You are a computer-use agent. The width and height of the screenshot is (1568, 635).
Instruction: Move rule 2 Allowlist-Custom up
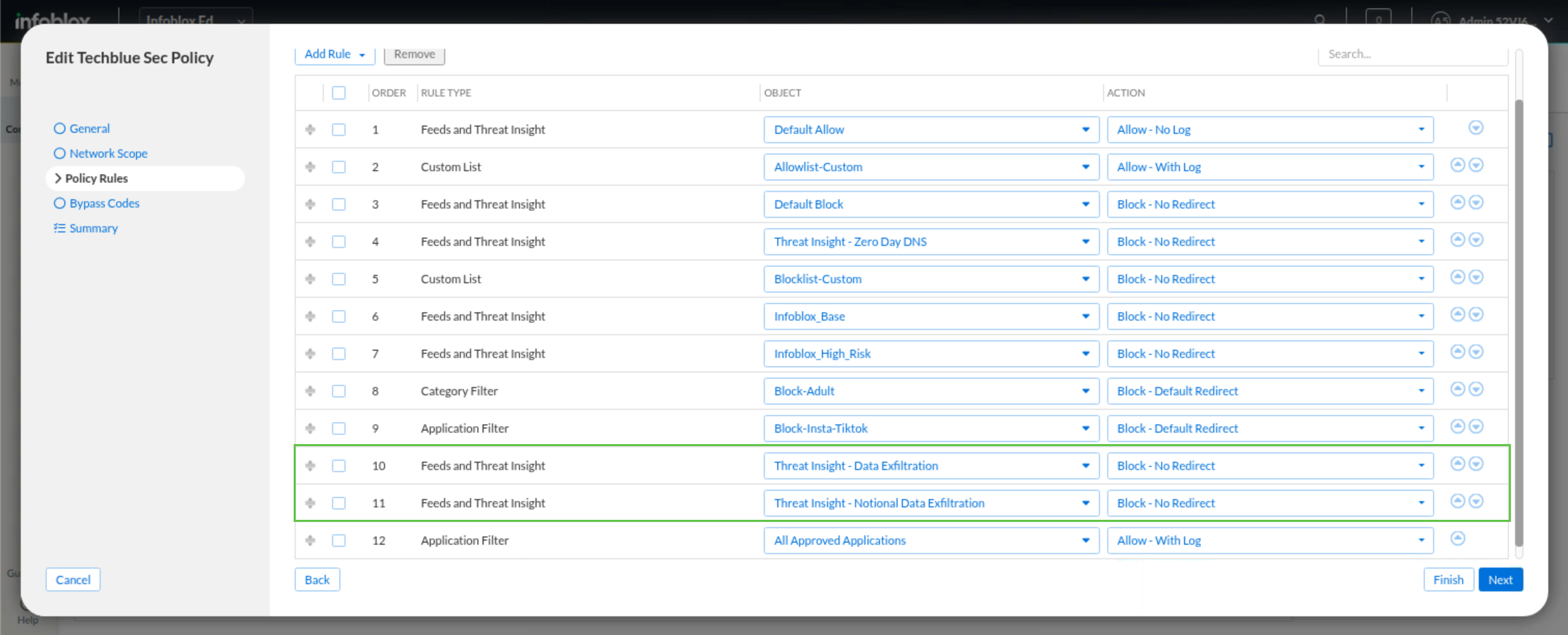tap(1457, 165)
